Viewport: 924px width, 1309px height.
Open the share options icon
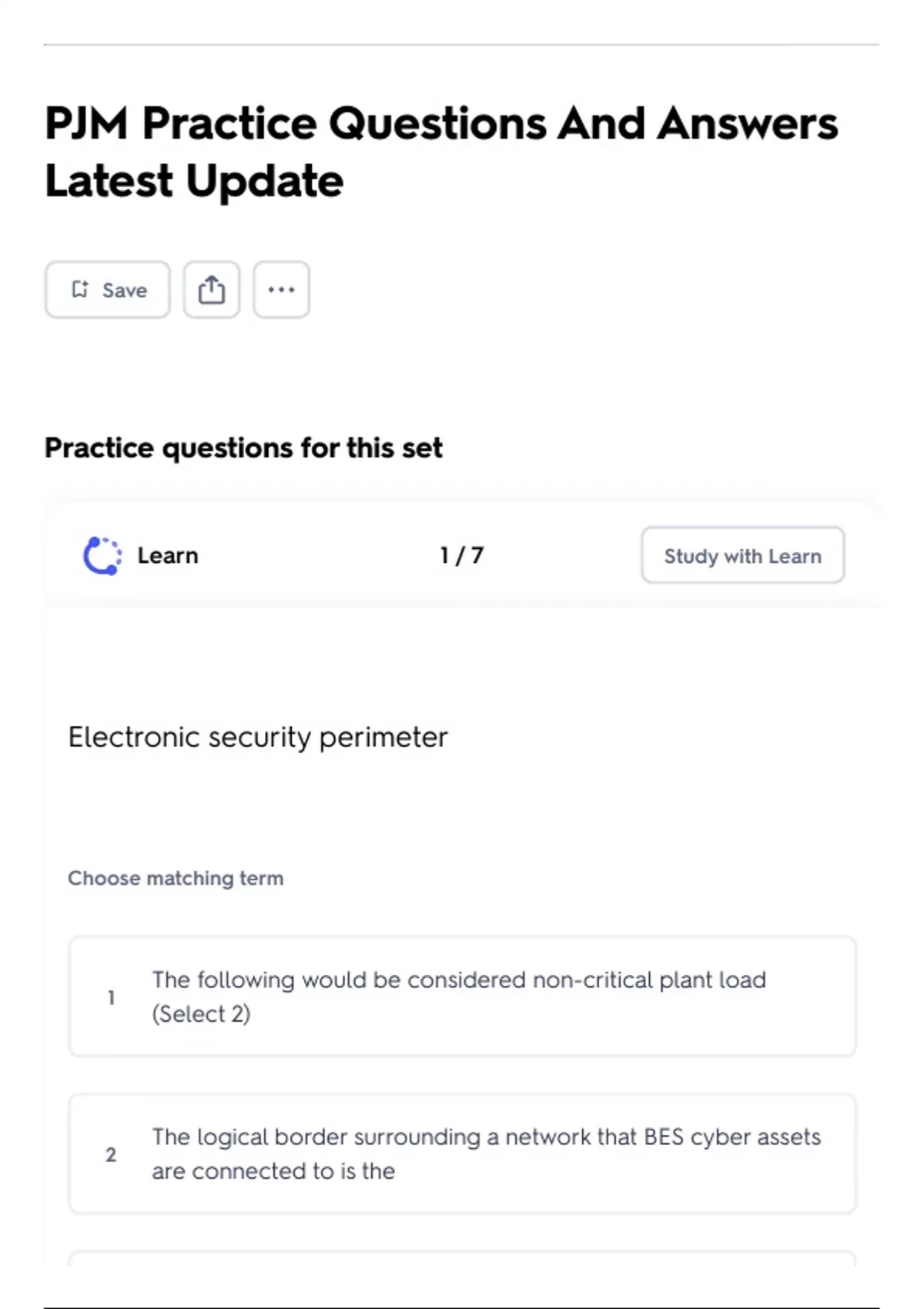[212, 290]
